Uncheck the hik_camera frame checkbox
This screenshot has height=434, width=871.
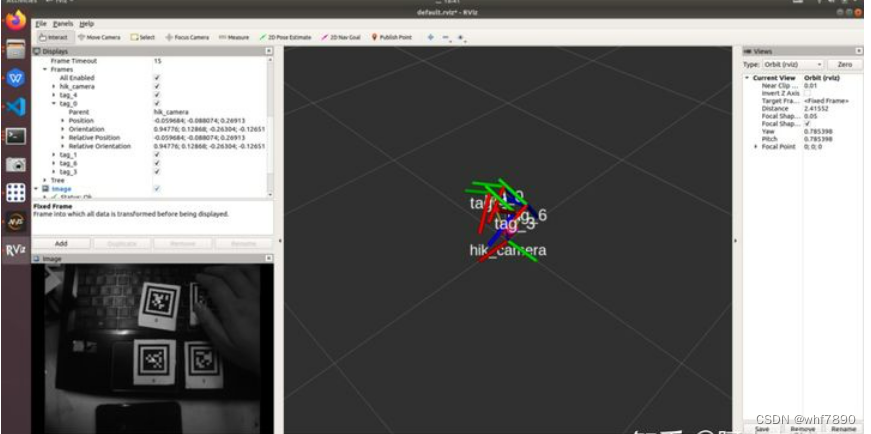(157, 87)
